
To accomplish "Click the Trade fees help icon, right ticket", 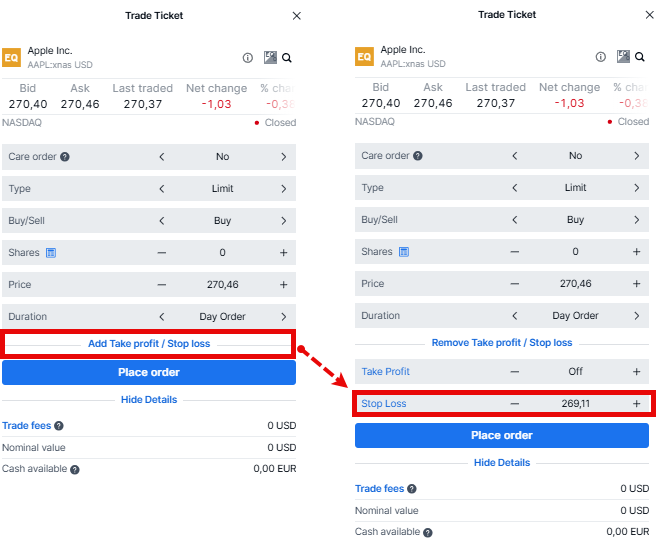I will pos(412,489).
